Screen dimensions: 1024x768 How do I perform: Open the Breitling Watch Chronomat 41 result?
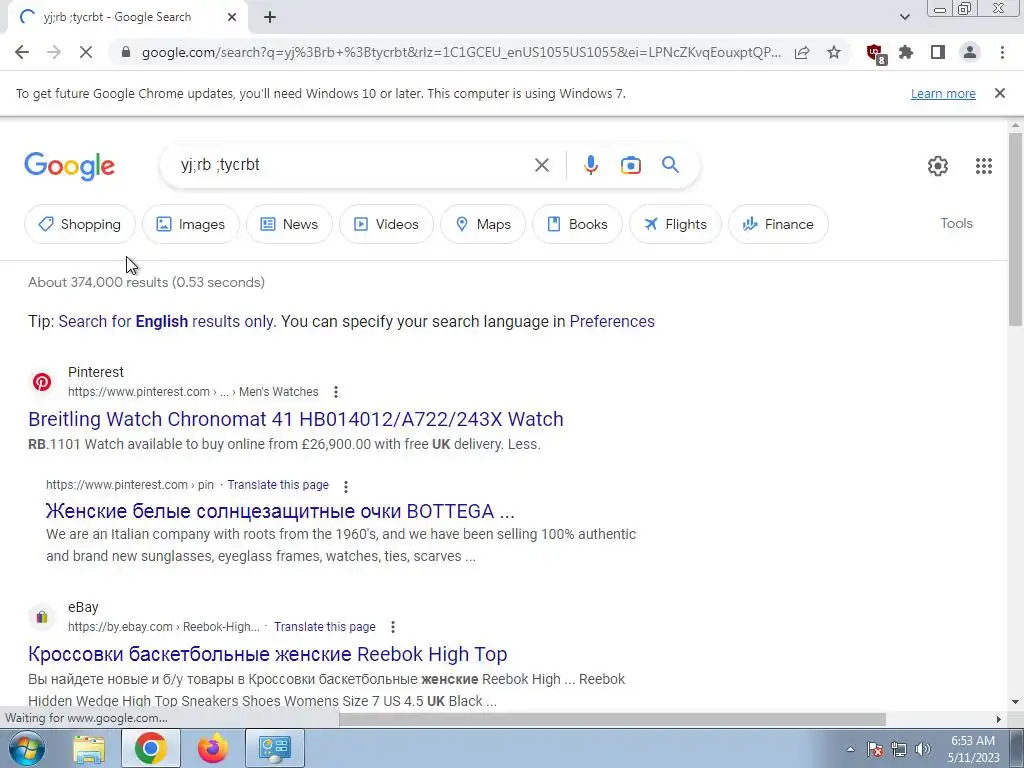coord(296,419)
